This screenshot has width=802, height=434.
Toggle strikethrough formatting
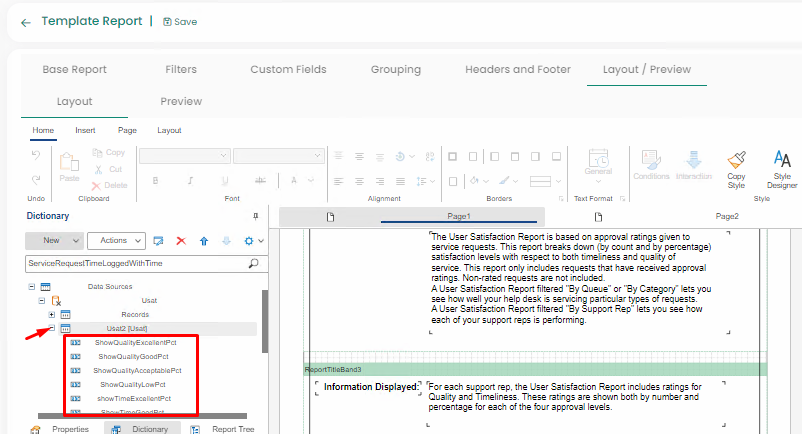(260, 180)
